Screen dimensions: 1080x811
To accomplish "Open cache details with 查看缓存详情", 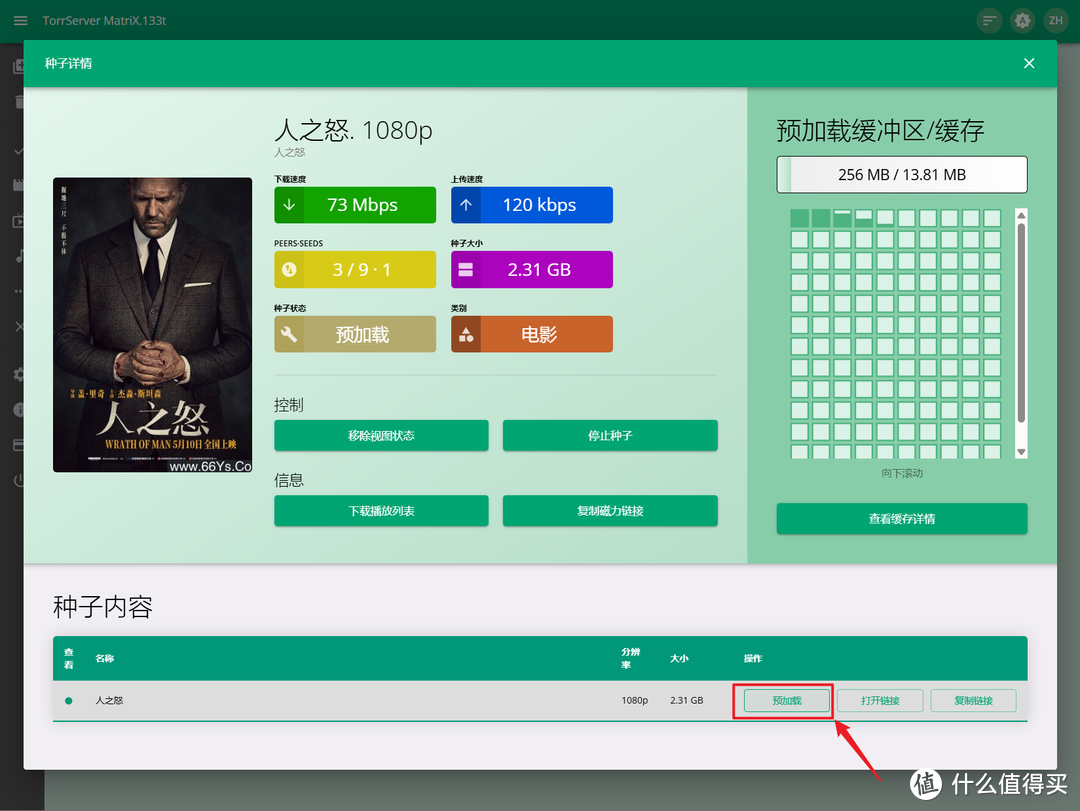I will tap(901, 518).
